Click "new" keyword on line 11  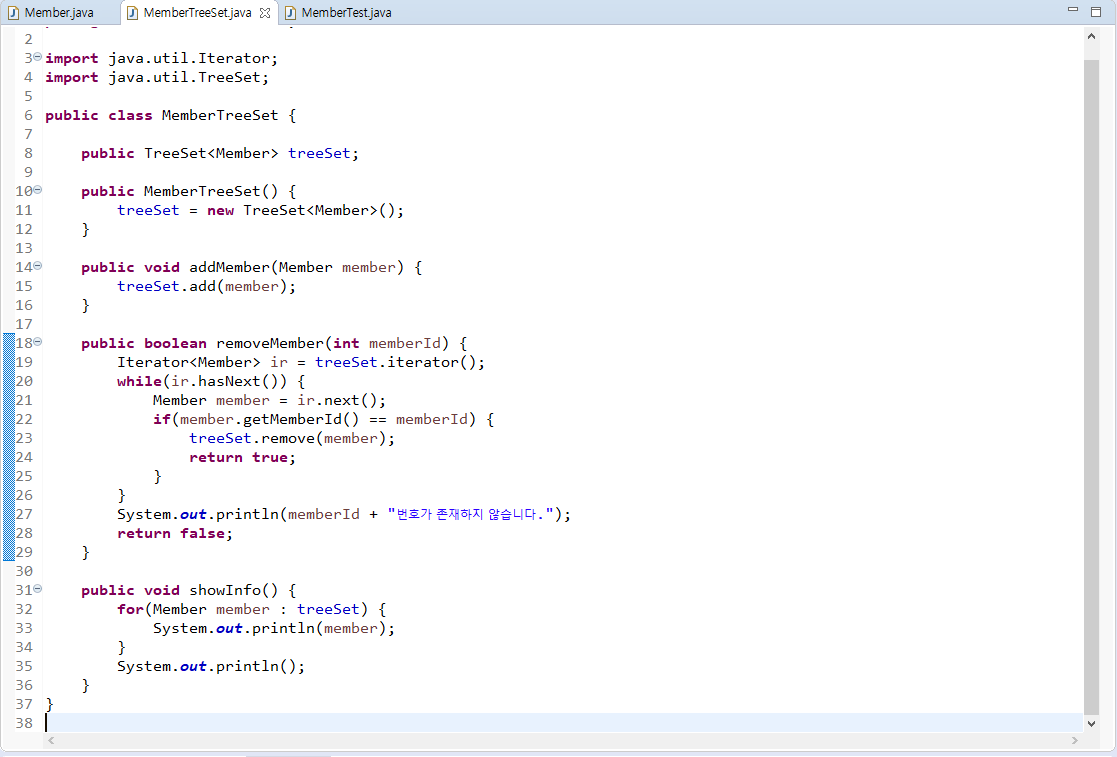point(221,211)
